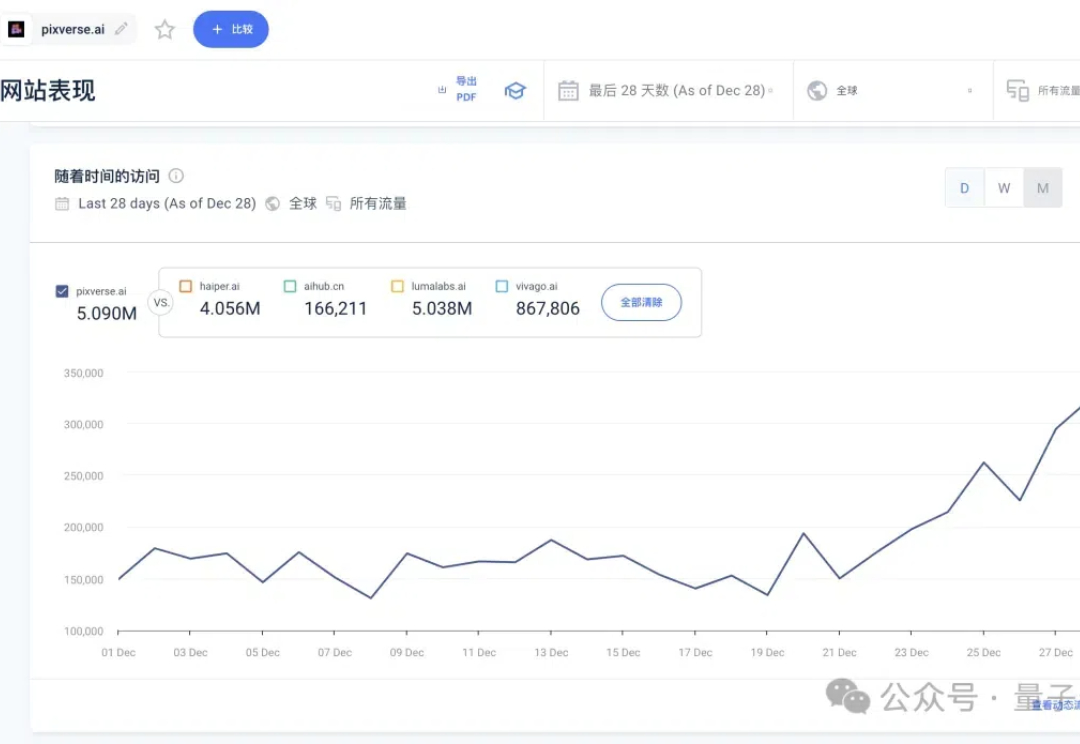Image resolution: width=1080 pixels, height=744 pixels.
Task: Click the 网站表现 page heading
Action: [48, 90]
